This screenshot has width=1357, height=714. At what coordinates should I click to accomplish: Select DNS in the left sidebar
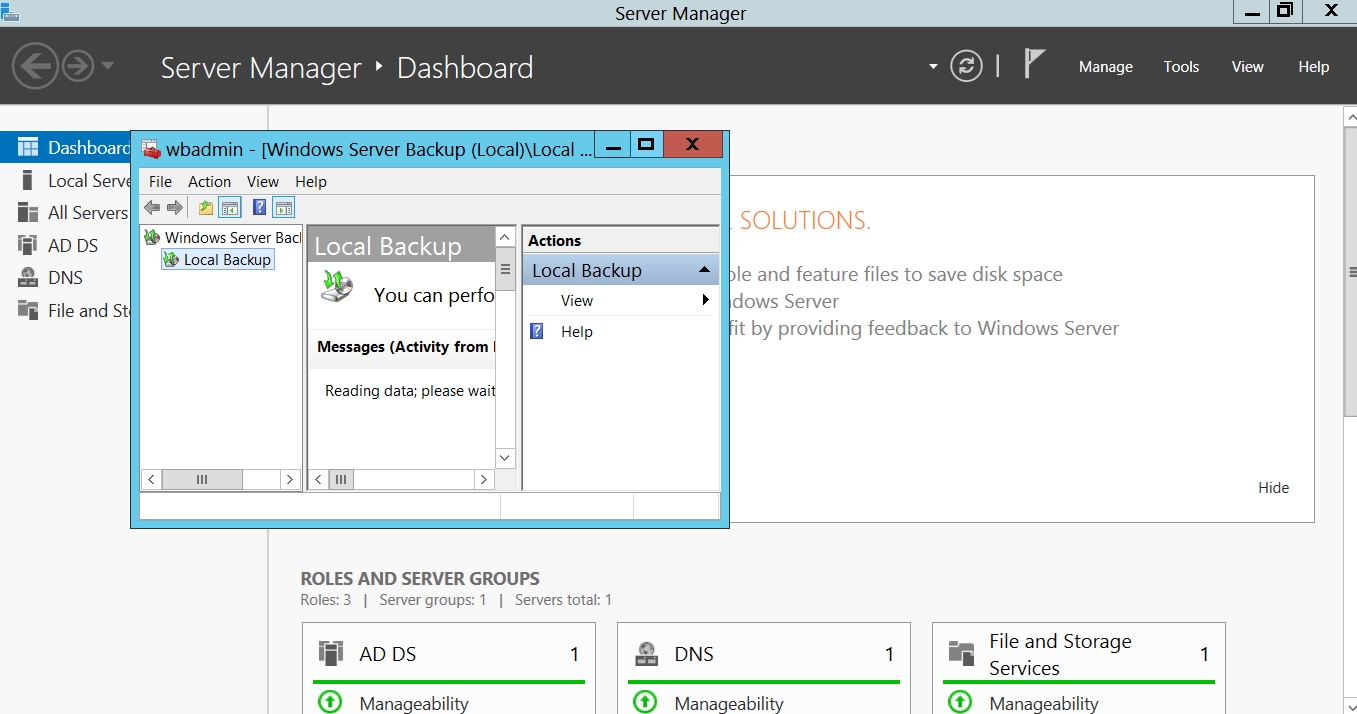pyautogui.click(x=65, y=278)
